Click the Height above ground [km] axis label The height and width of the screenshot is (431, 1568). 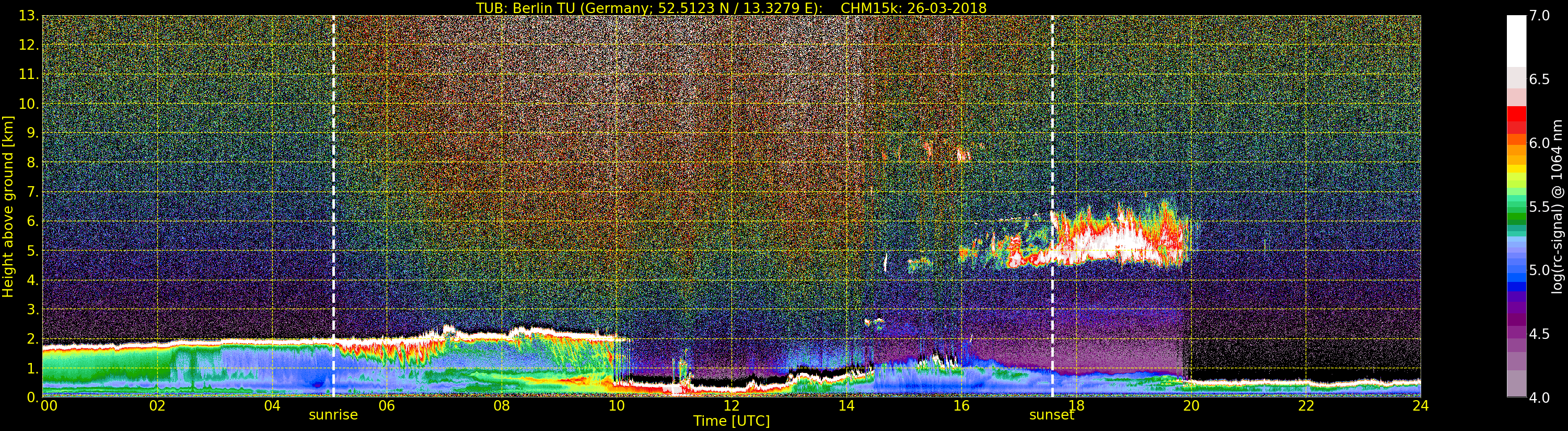pyautogui.click(x=8, y=206)
